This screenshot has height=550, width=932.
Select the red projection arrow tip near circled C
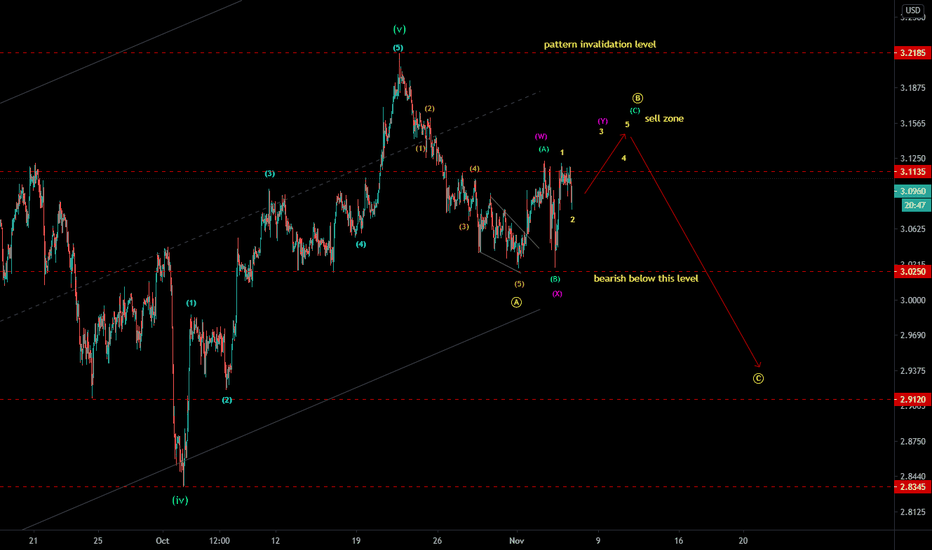[759, 365]
